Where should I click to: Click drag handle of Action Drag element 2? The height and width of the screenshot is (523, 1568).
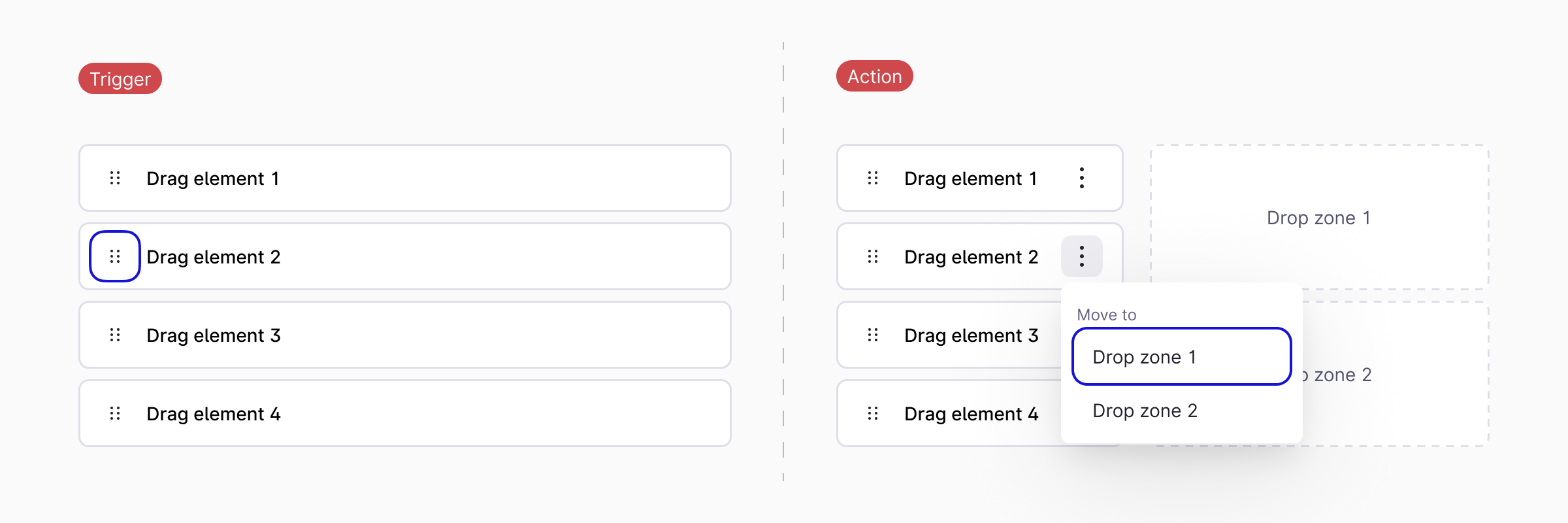pyautogui.click(x=873, y=256)
